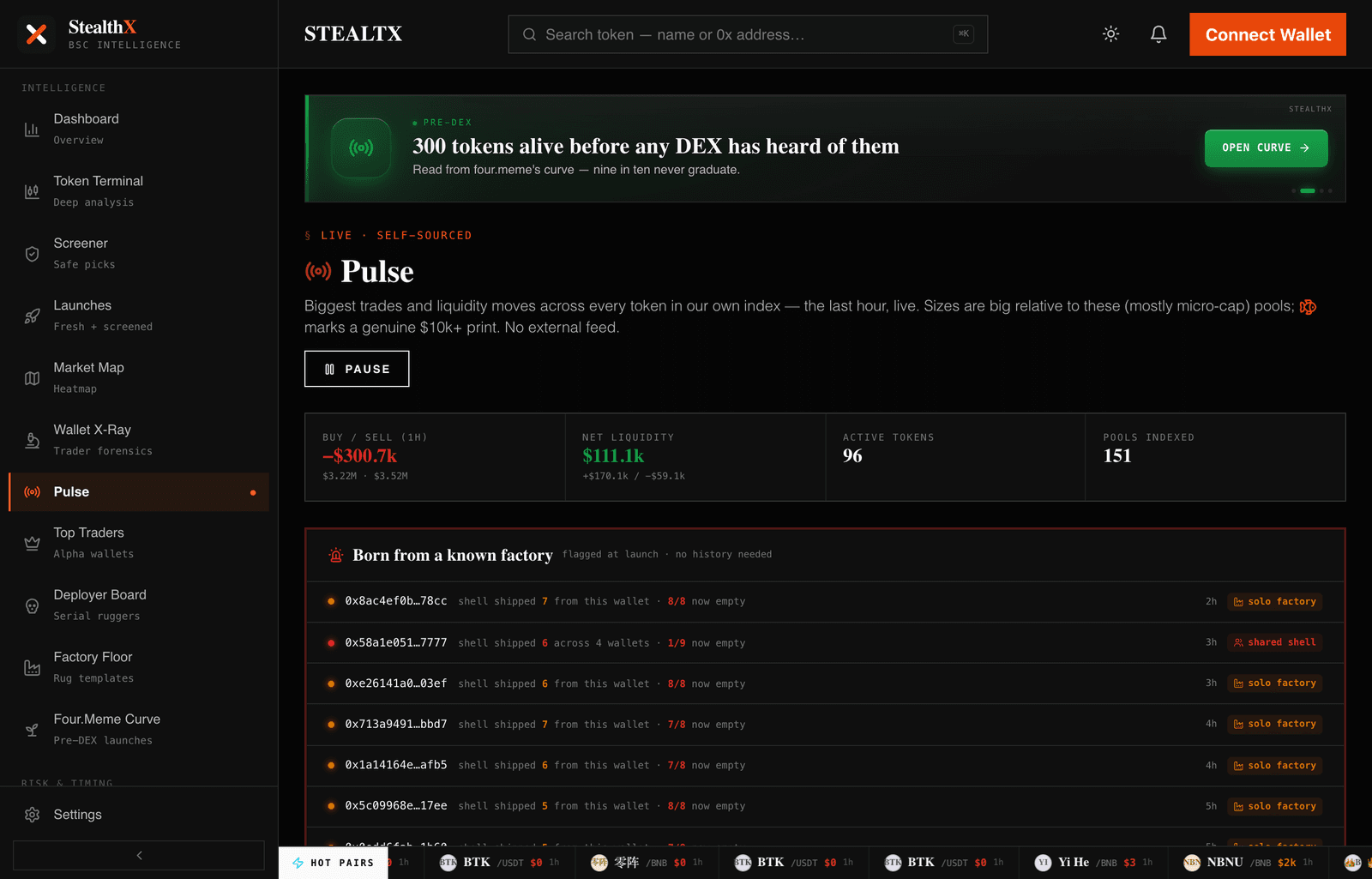
Task: Click the Net Liquidity $111.1k value
Action: (613, 456)
